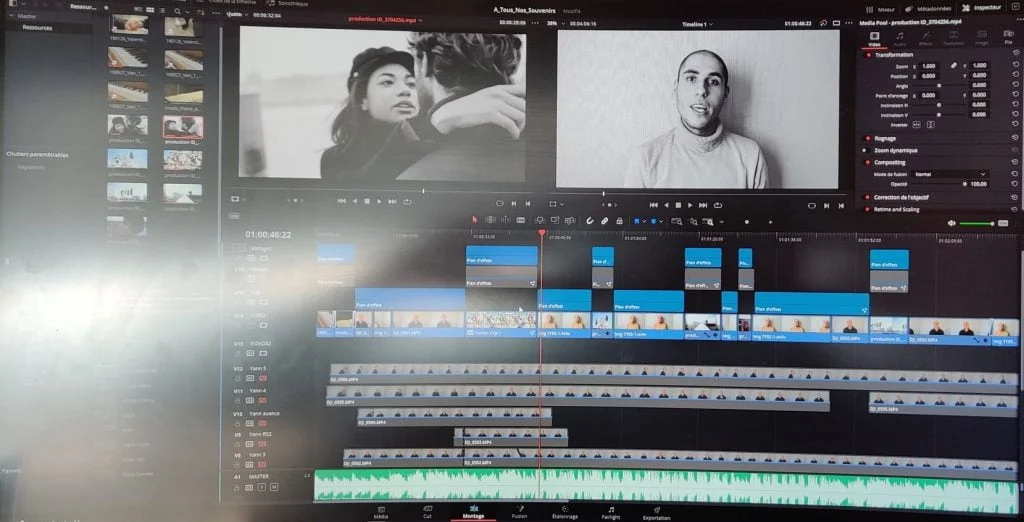Switch to the Exportation page
This screenshot has width=1024, height=522.
point(656,513)
